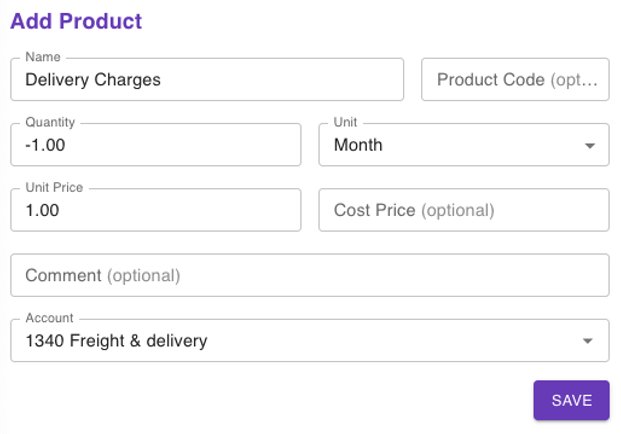Click the '1340 Freight & delivery' value
621x434 pixels.
(116, 341)
